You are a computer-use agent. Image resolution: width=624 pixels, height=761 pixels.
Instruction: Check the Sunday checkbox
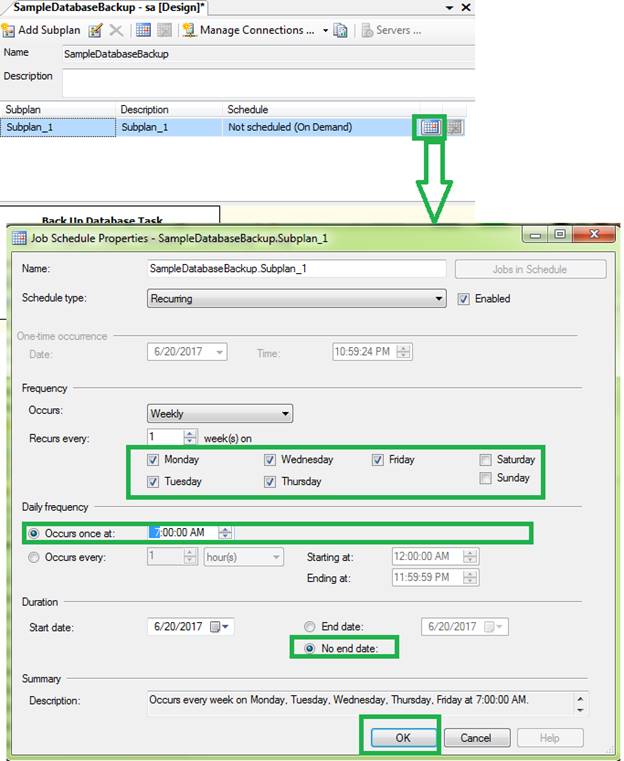(485, 478)
